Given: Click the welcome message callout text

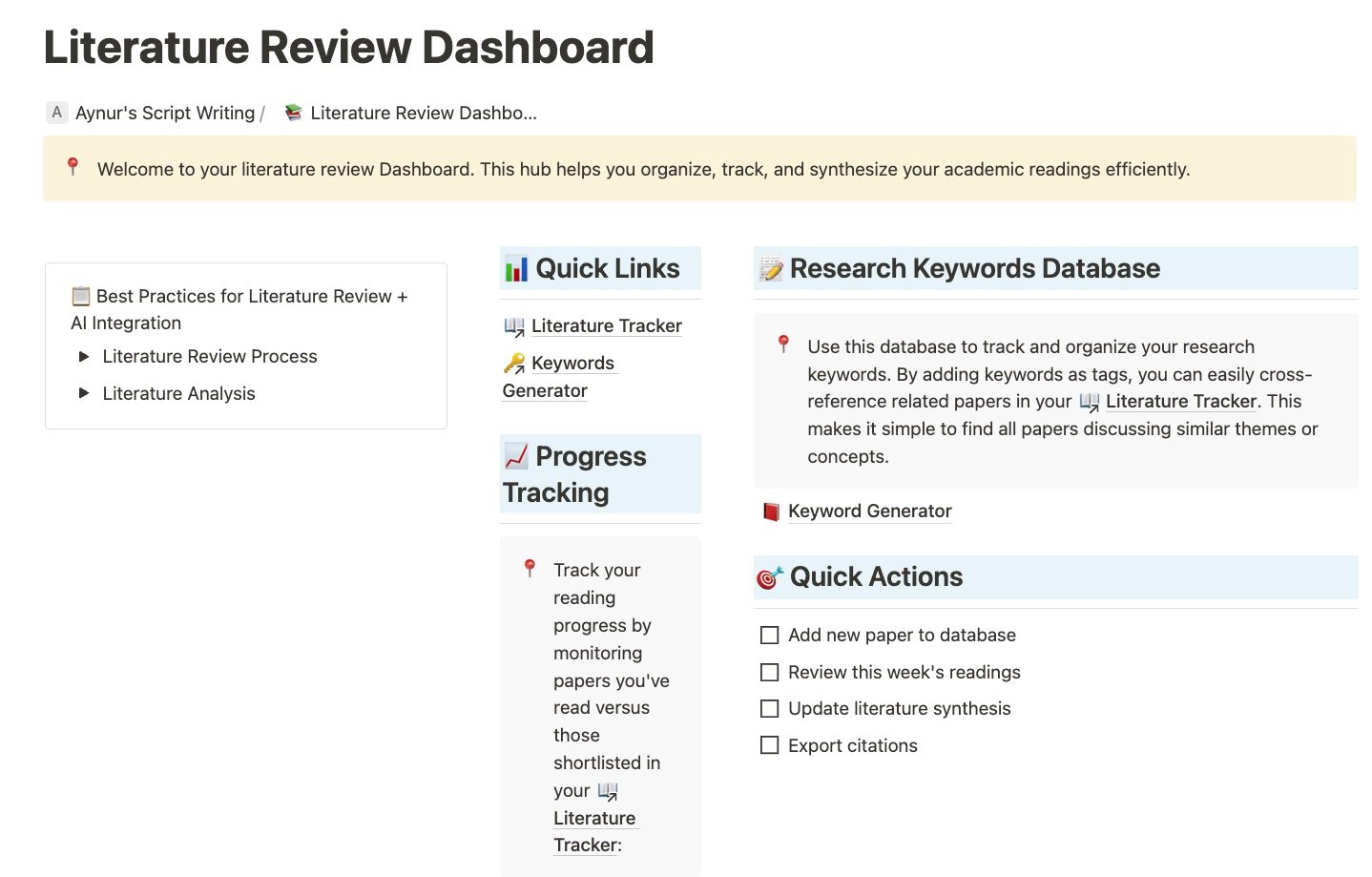Looking at the screenshot, I should [x=644, y=170].
